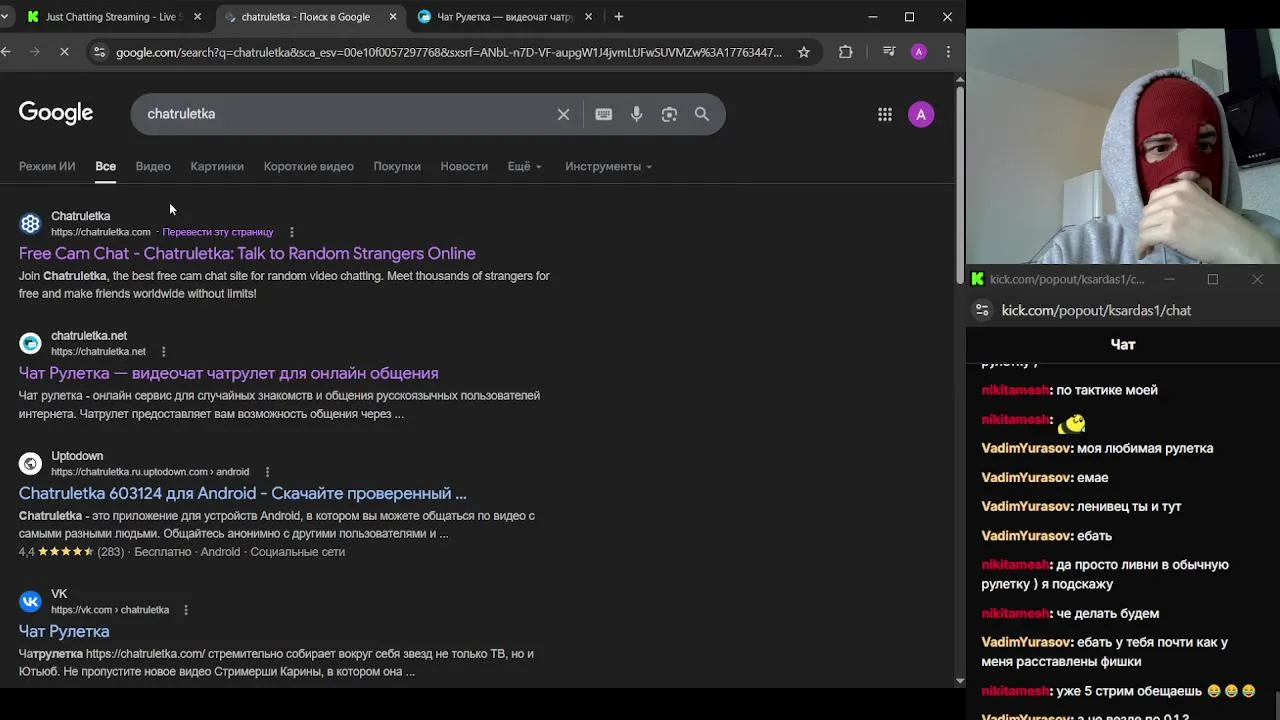
Task: Click chat message ленивец ты и тут
Action: coord(1129,506)
